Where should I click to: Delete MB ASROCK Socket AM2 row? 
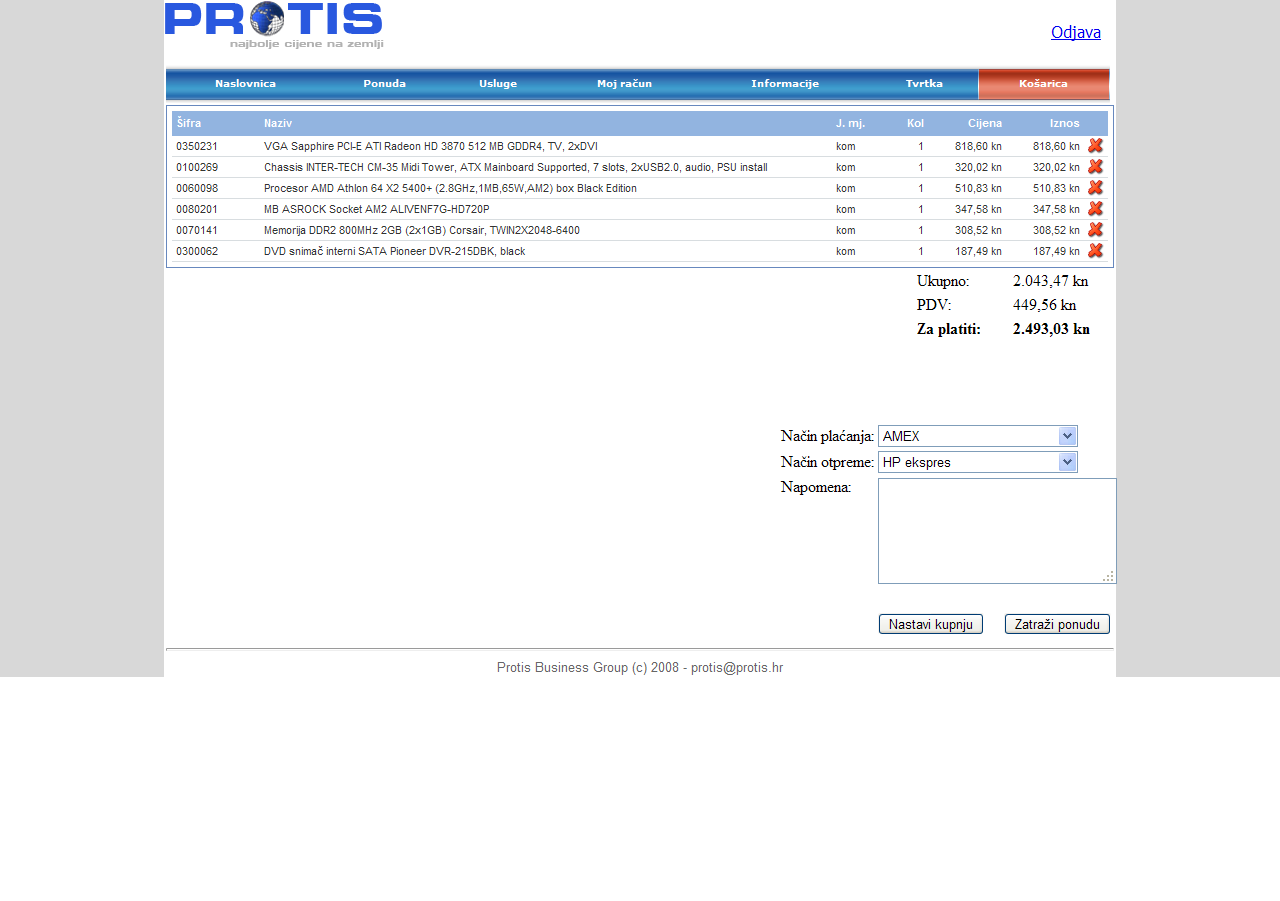point(1095,209)
